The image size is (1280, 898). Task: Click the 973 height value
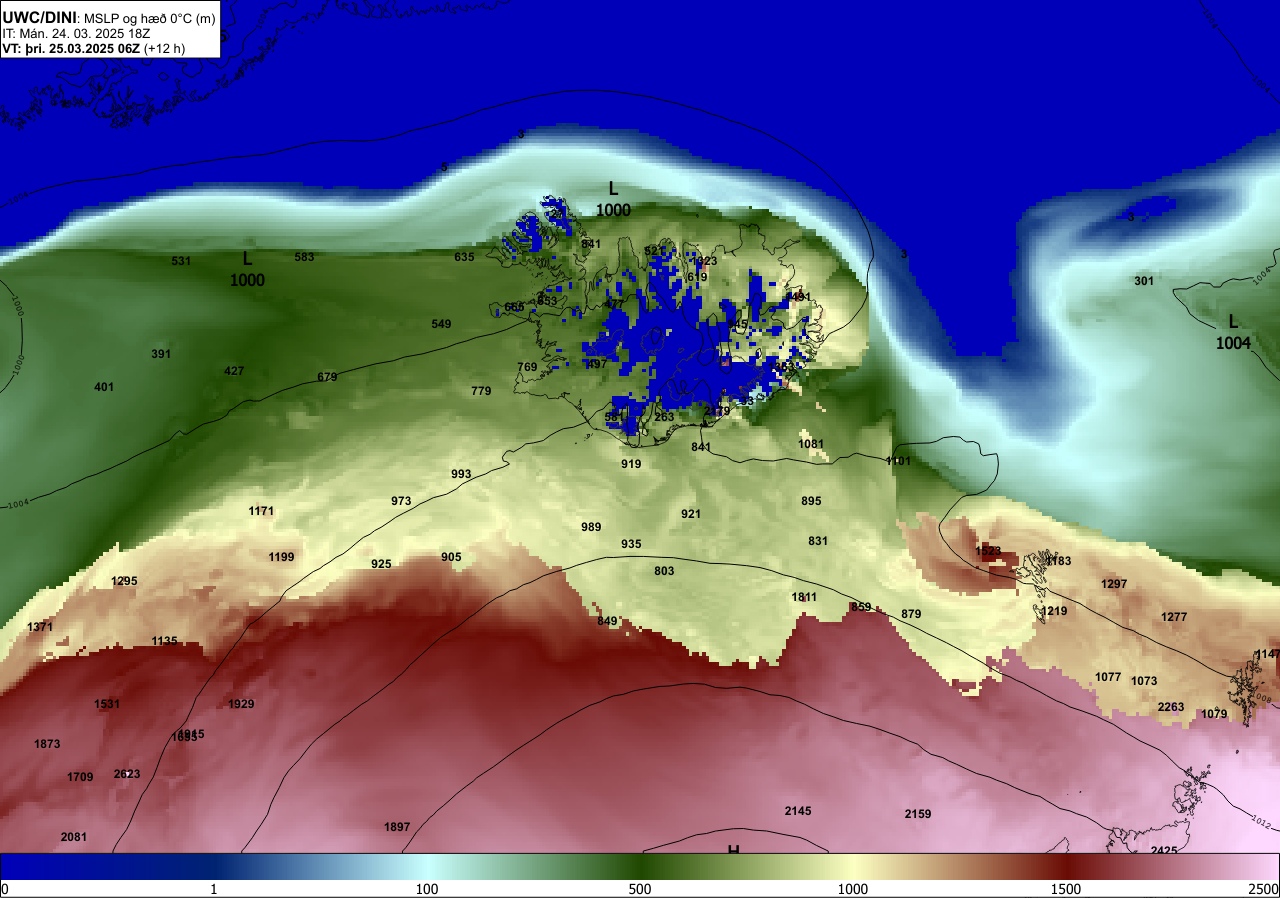pyautogui.click(x=401, y=501)
